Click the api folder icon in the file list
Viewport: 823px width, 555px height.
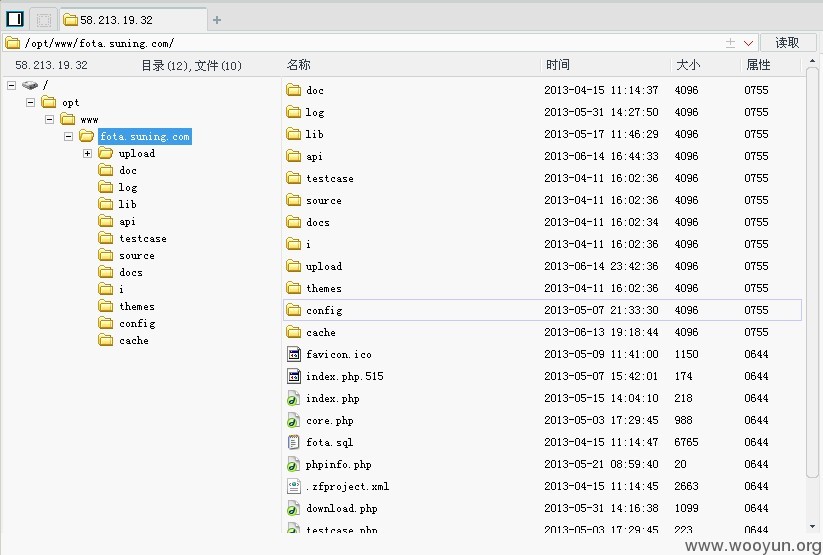293,156
